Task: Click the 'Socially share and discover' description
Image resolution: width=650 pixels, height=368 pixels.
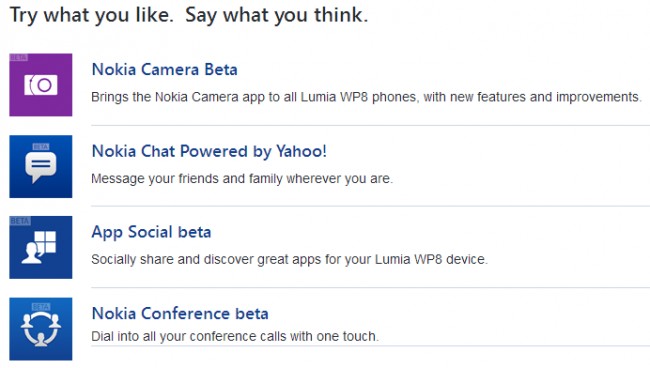Action: (x=289, y=259)
